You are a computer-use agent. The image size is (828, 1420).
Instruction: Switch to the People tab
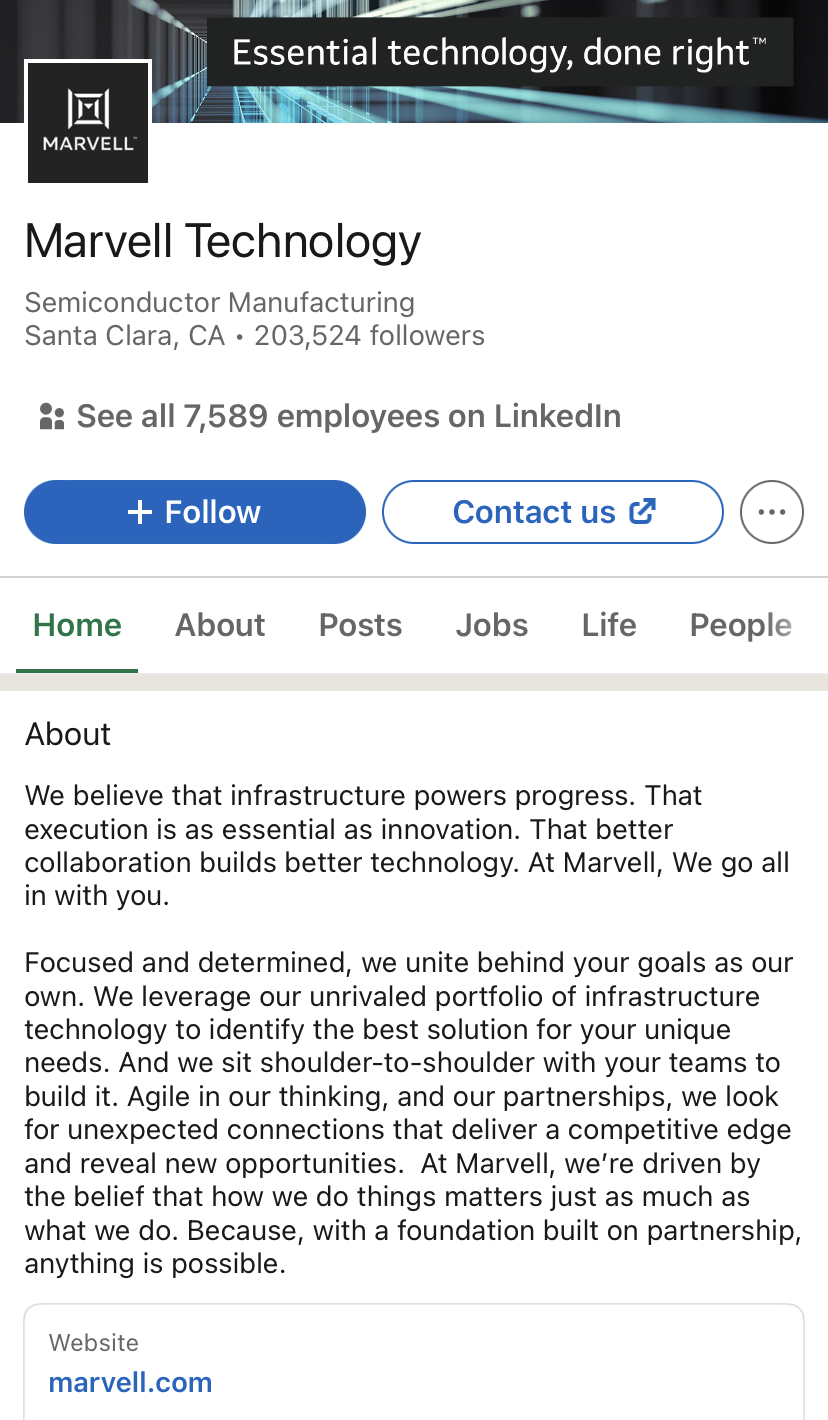740,625
